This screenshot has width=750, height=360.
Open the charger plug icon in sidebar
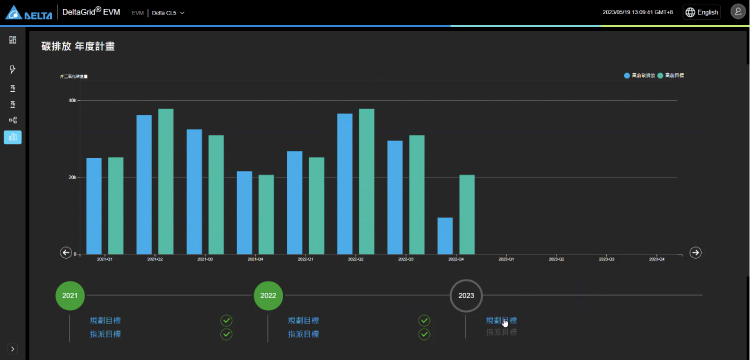click(13, 69)
